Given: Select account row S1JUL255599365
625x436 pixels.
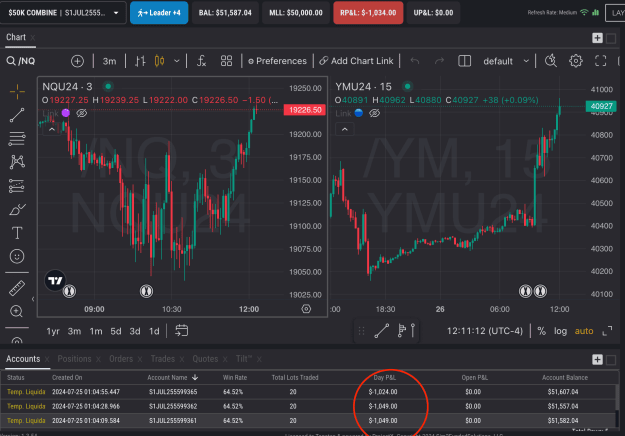Looking at the screenshot, I should tap(308, 392).
